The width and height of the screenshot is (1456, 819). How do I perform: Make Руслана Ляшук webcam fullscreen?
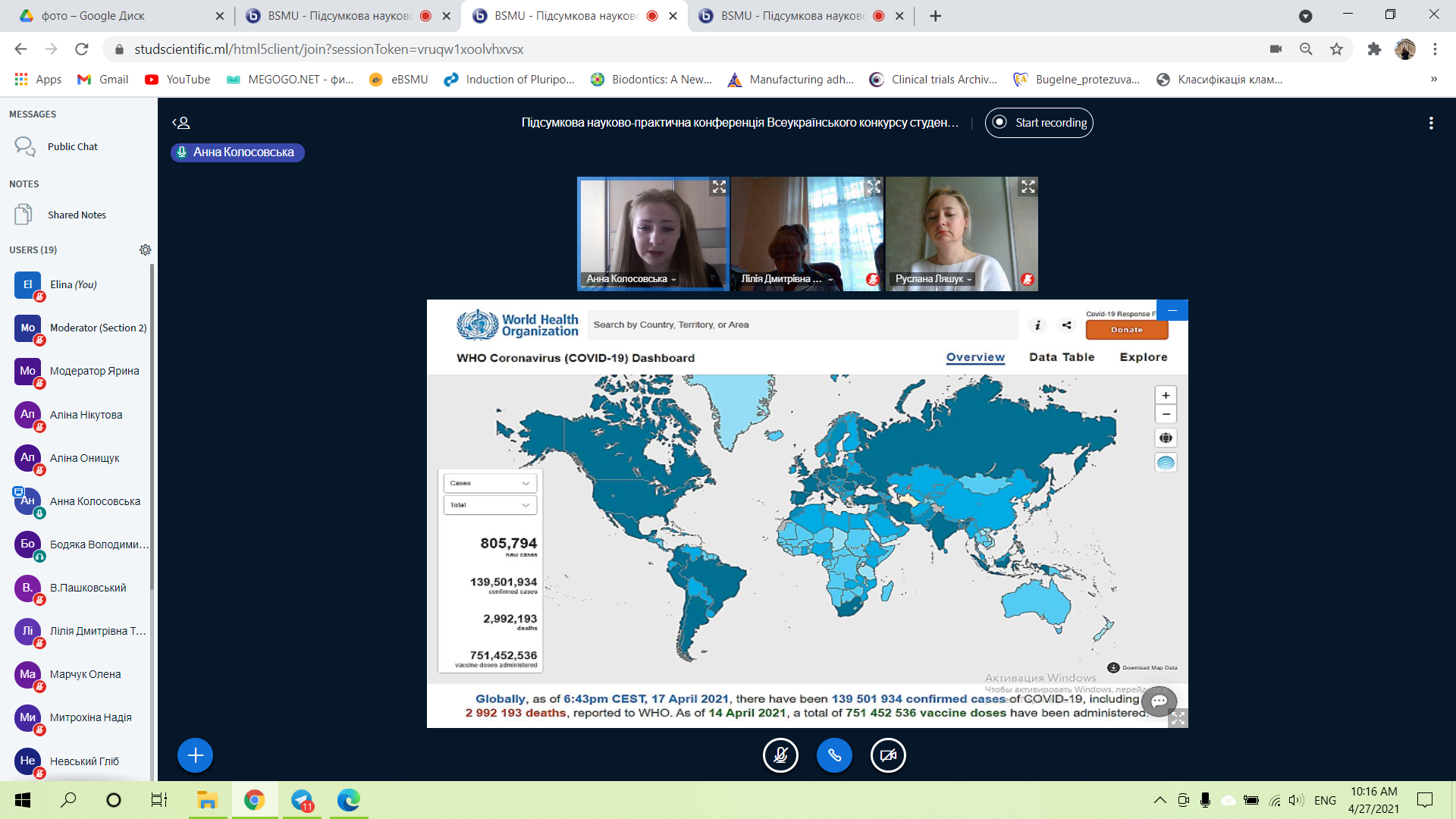click(1028, 187)
